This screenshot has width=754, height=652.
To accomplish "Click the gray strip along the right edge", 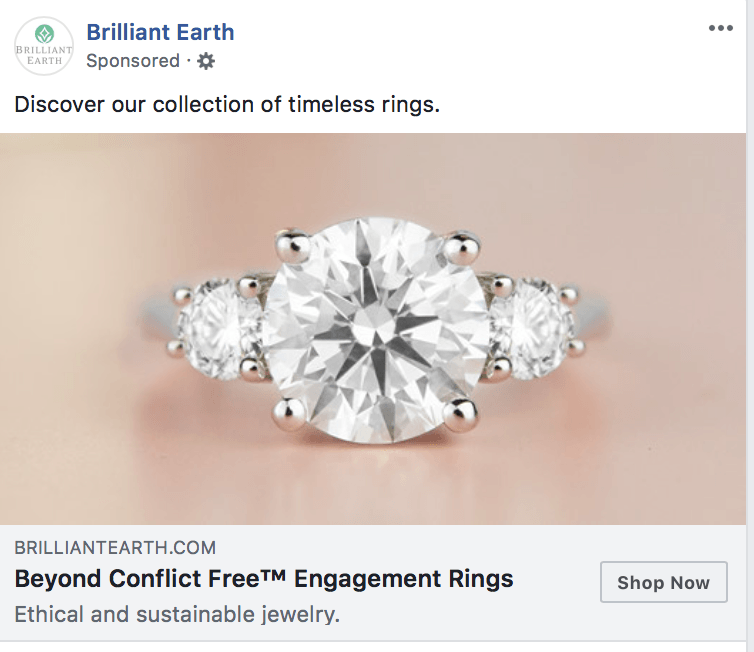I will pyautogui.click(x=750, y=326).
